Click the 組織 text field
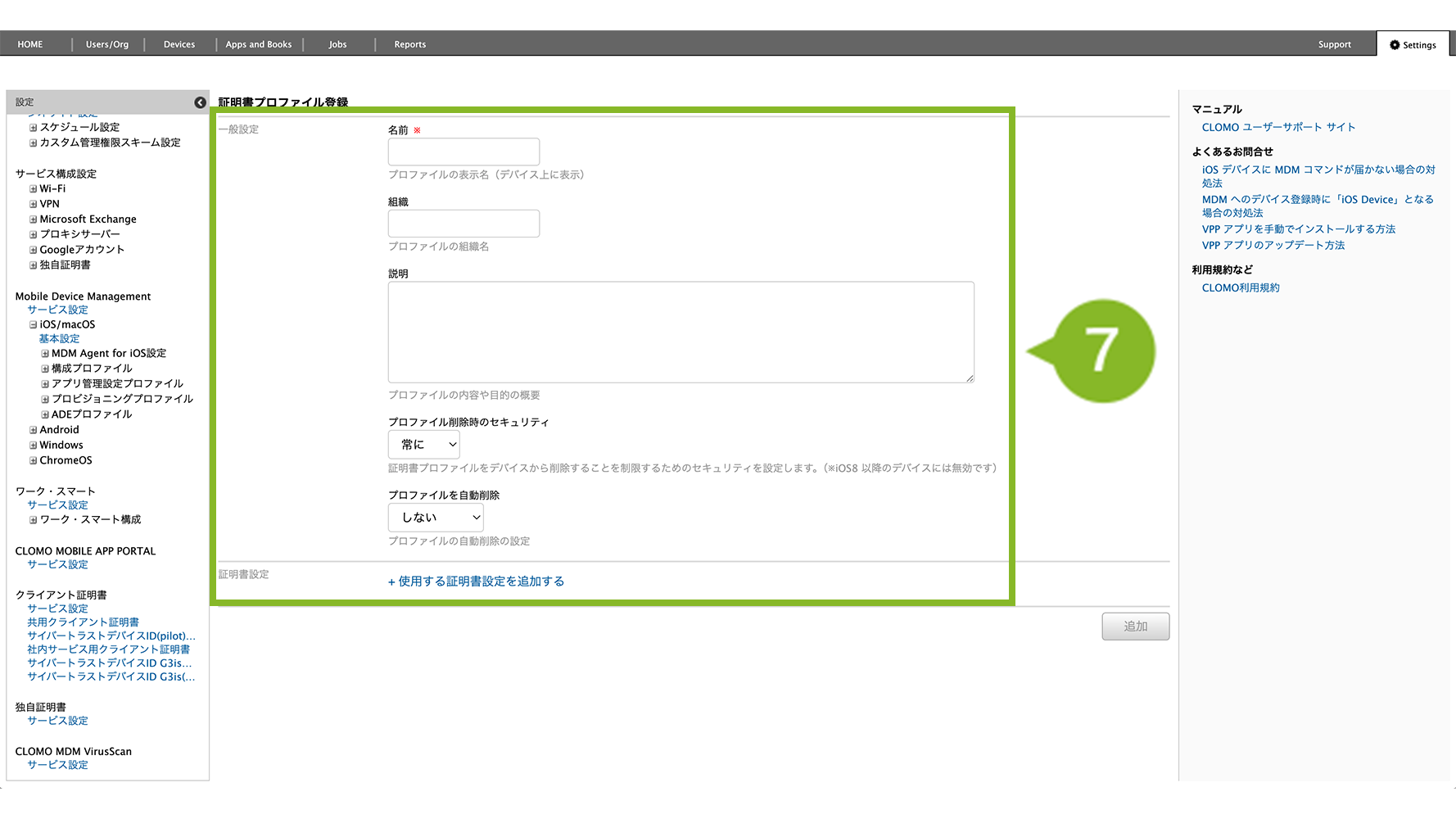This screenshot has height=819, width=1456. click(463, 224)
